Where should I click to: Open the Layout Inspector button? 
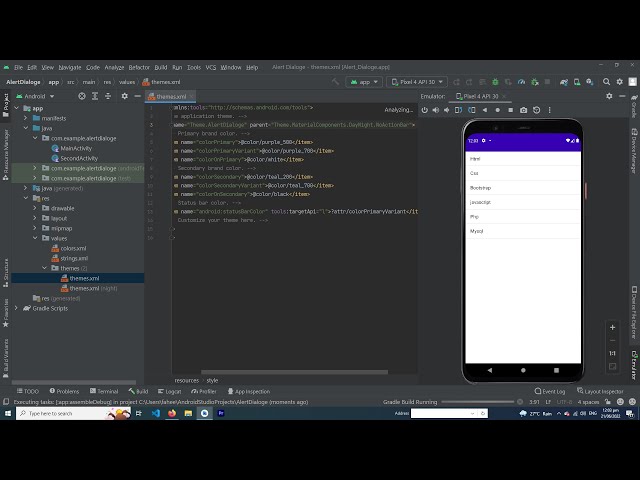(x=600, y=391)
